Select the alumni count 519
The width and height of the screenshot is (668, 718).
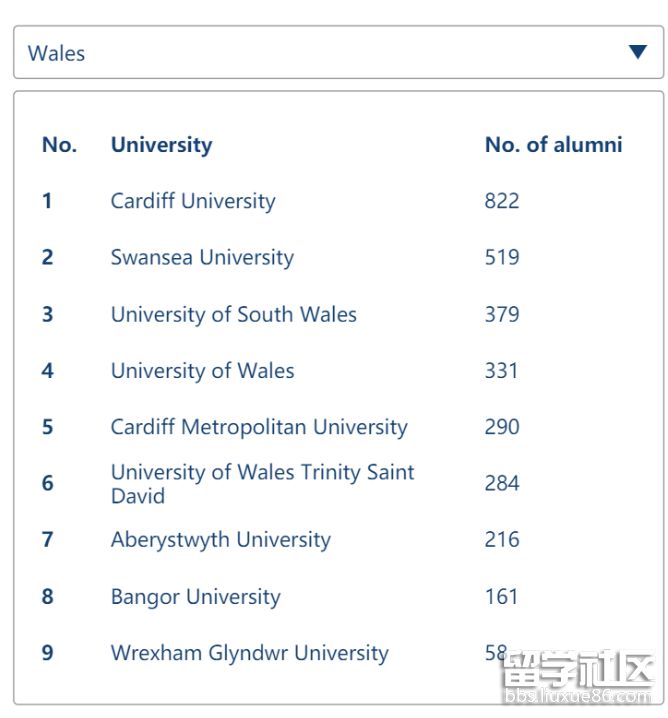pos(502,258)
